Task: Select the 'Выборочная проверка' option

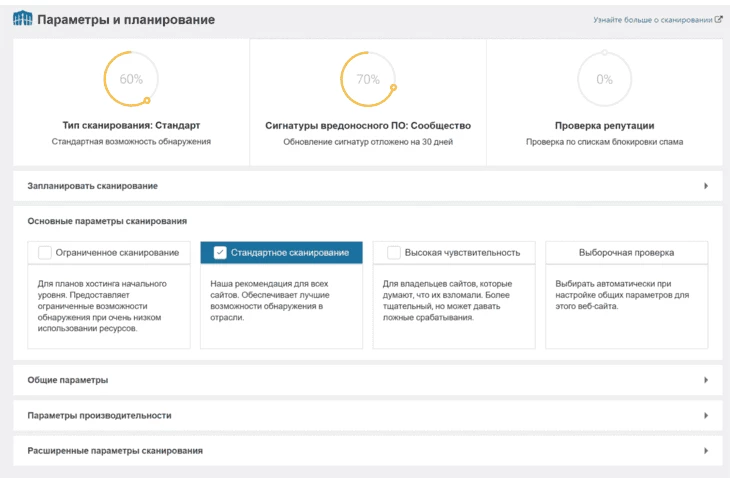Action: (627, 253)
